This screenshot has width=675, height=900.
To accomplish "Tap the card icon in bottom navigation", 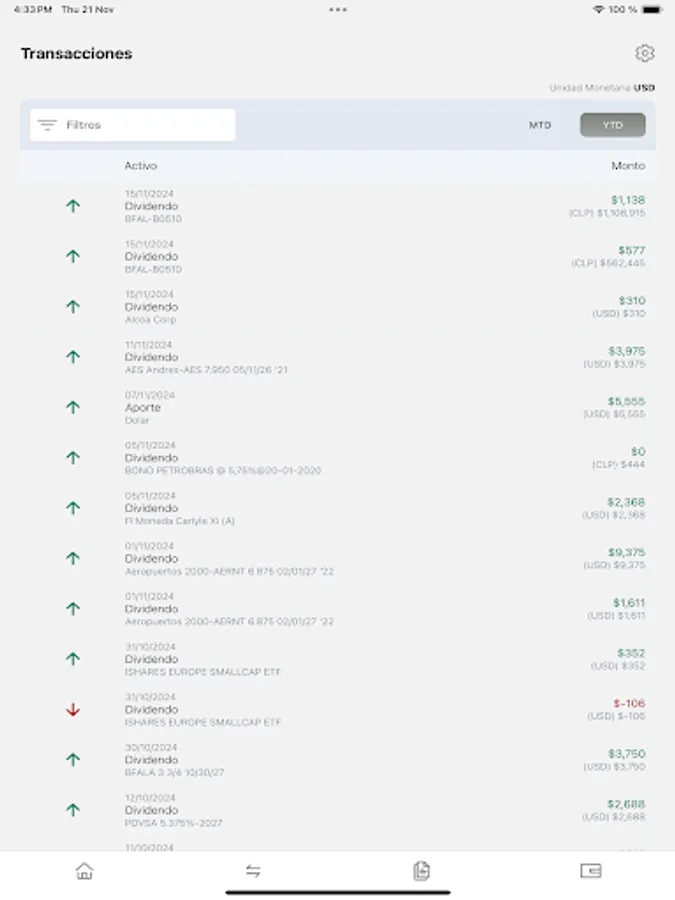I will [x=590, y=871].
